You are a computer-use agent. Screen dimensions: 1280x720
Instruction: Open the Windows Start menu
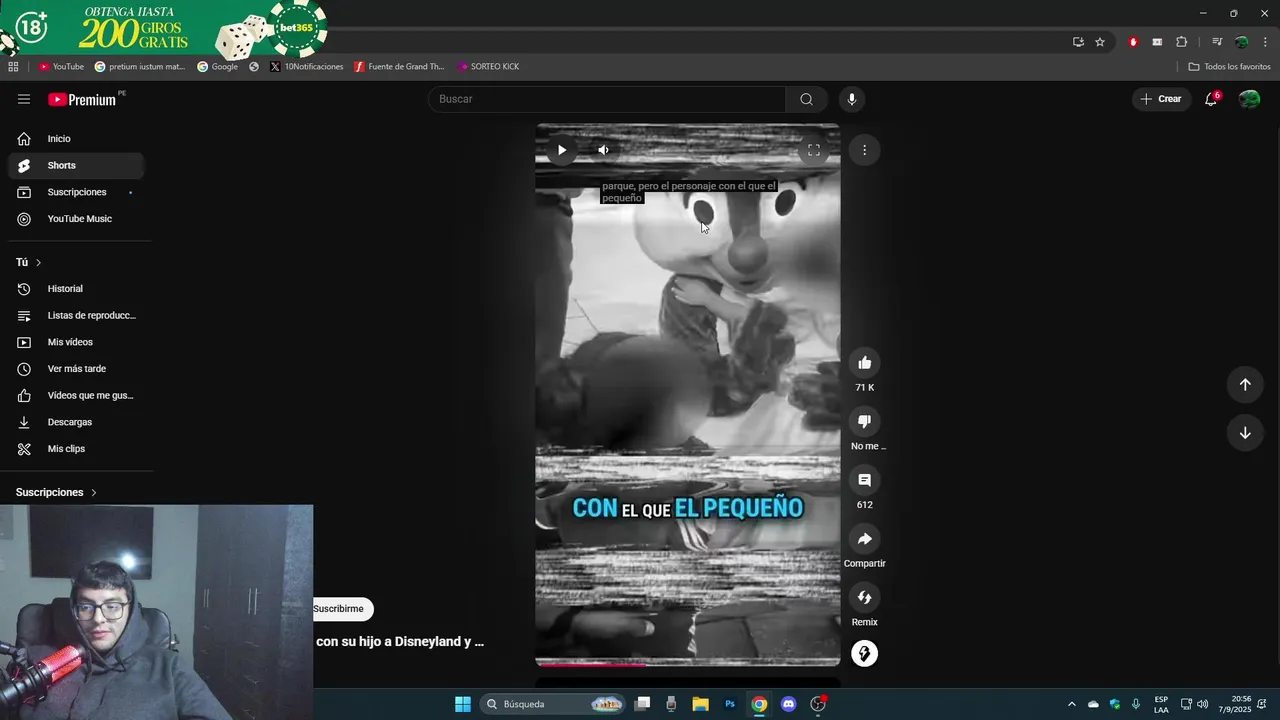tap(463, 704)
